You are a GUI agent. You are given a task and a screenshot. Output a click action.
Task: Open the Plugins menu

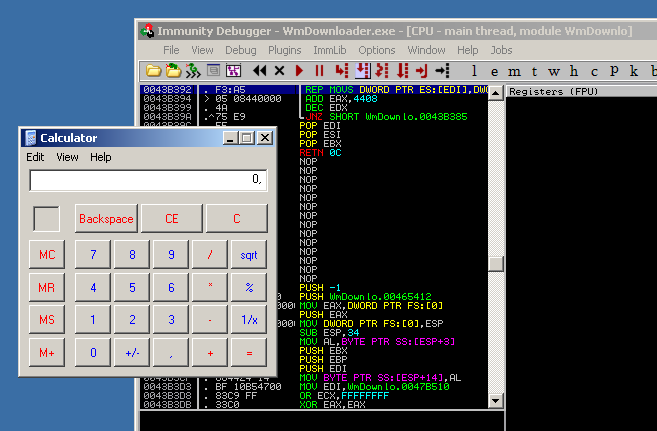coord(285,50)
